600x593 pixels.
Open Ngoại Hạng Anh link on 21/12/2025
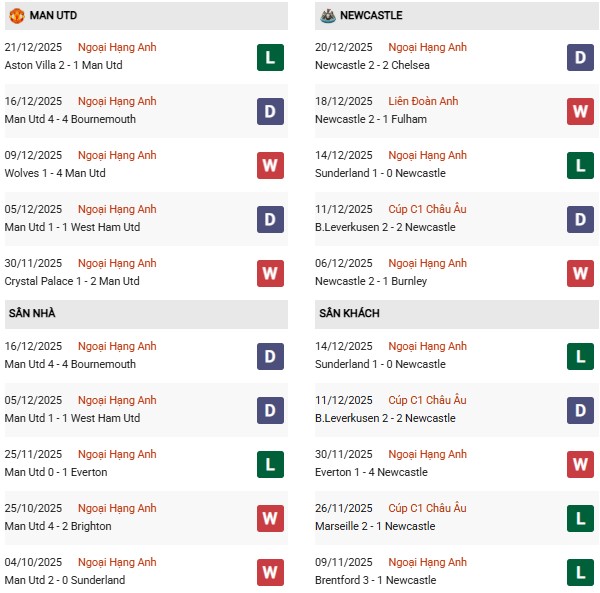click(x=118, y=47)
